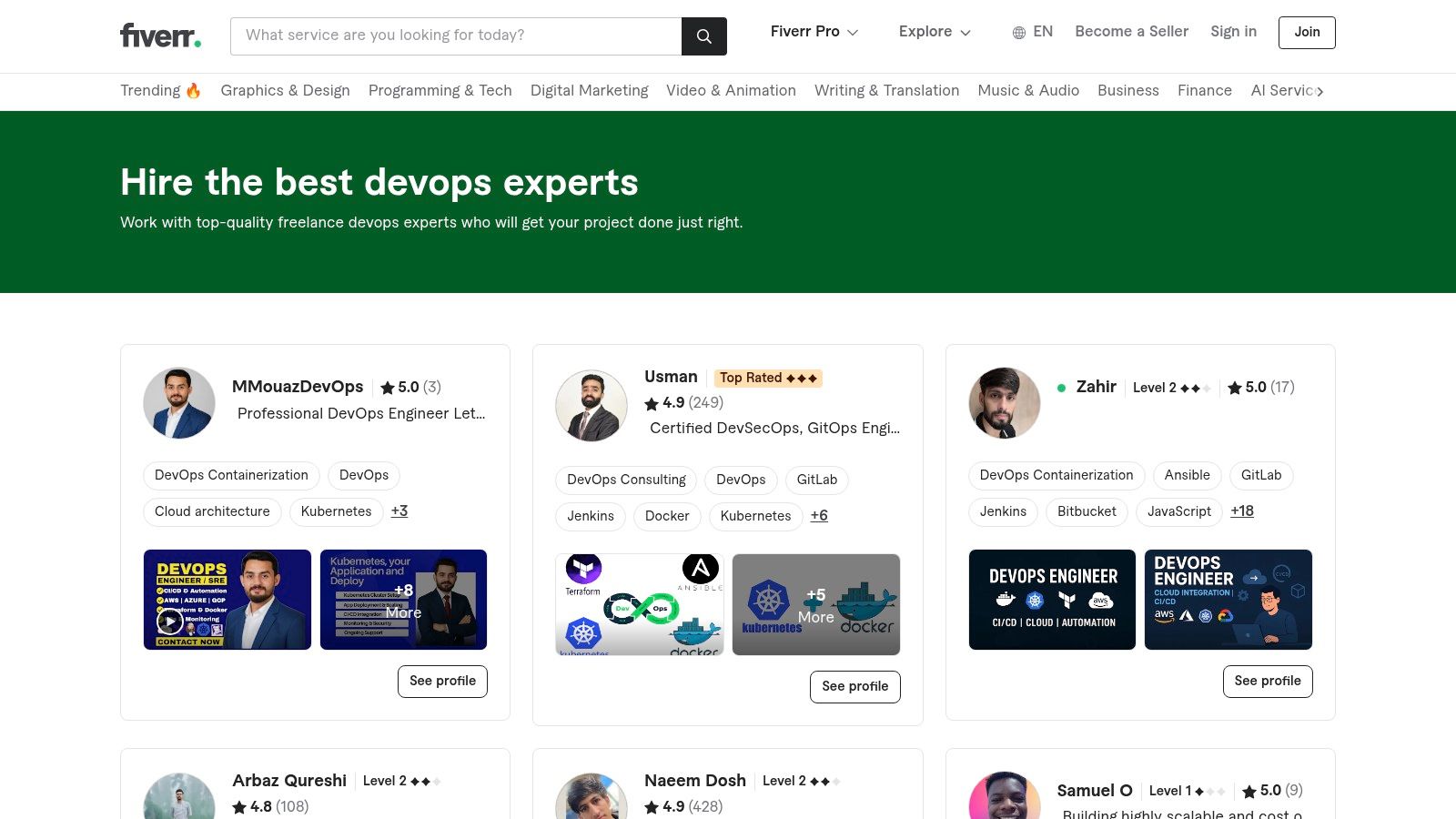
Task: Open the Fiverr Pro dropdown
Action: click(814, 32)
